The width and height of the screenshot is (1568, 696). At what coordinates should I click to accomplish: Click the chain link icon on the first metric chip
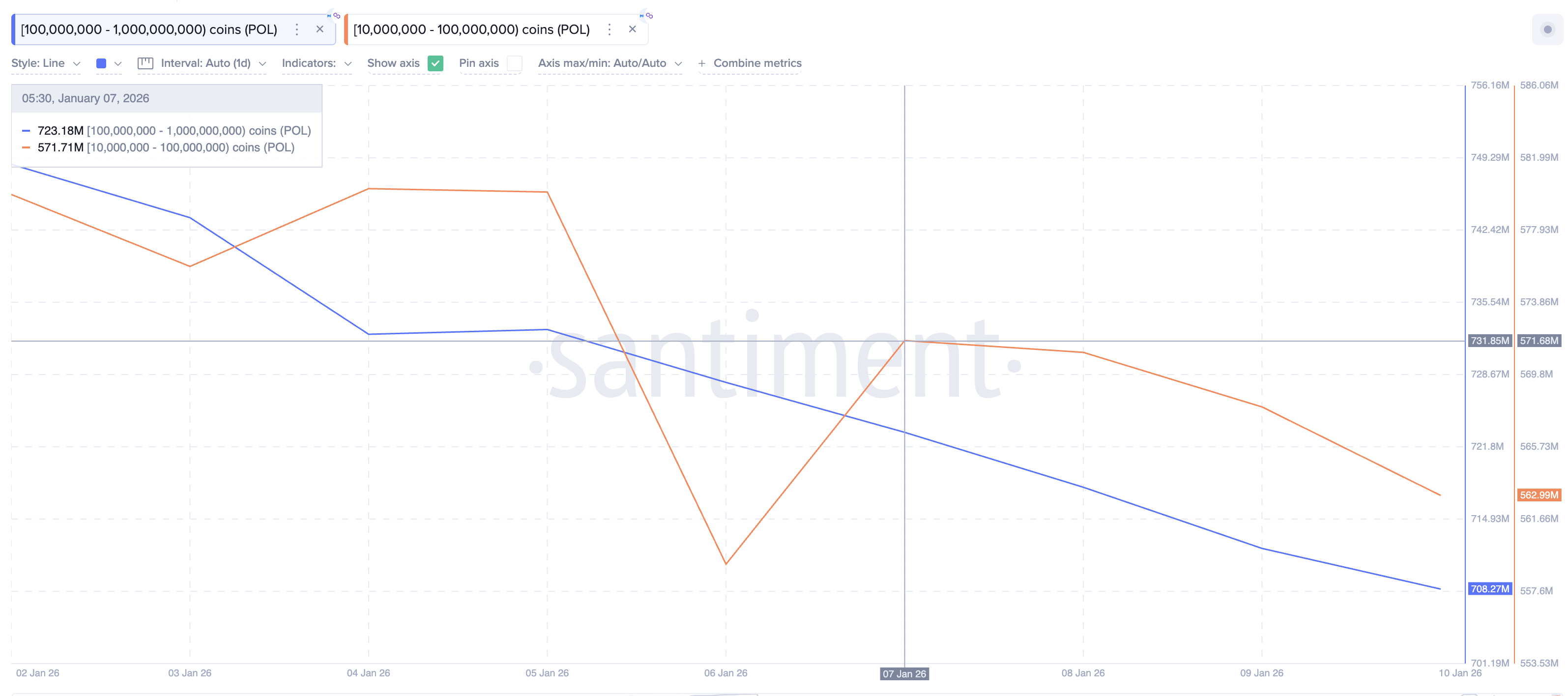[x=337, y=16]
